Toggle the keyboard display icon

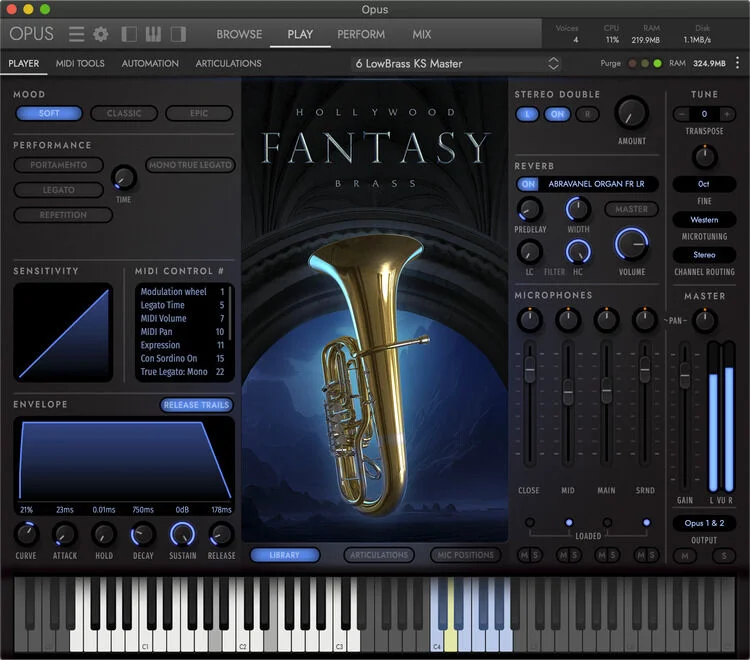(153, 34)
